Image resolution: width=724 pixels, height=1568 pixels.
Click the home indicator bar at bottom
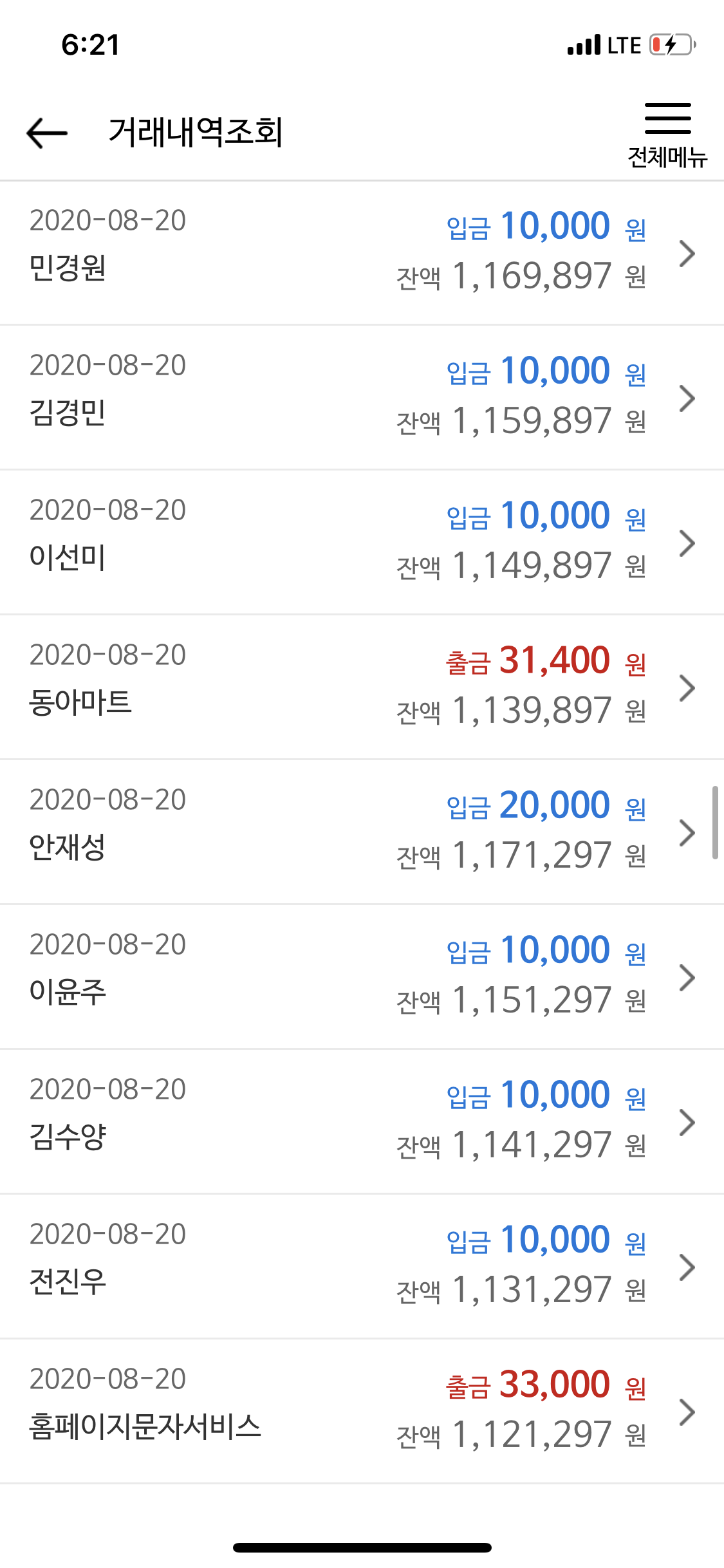tap(362, 1547)
